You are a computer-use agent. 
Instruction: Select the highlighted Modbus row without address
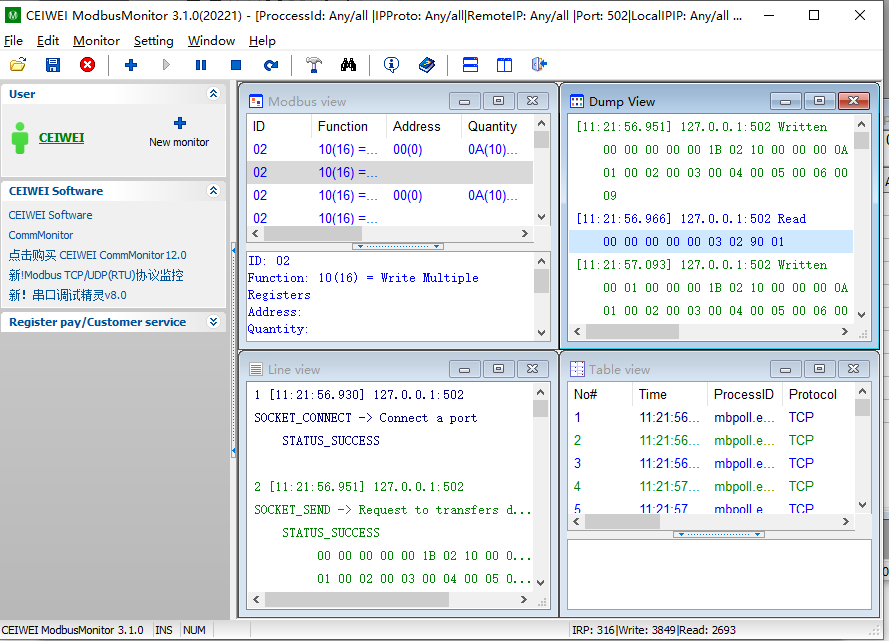390,172
